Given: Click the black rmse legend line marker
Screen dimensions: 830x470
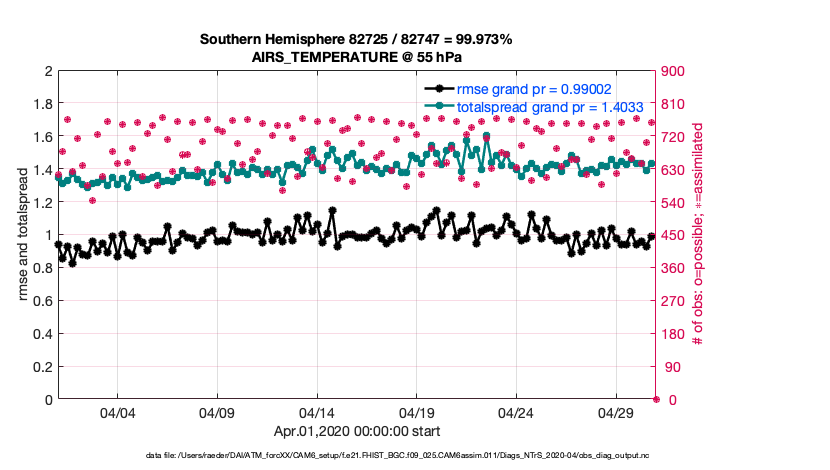Looking at the screenshot, I should click(436, 88).
